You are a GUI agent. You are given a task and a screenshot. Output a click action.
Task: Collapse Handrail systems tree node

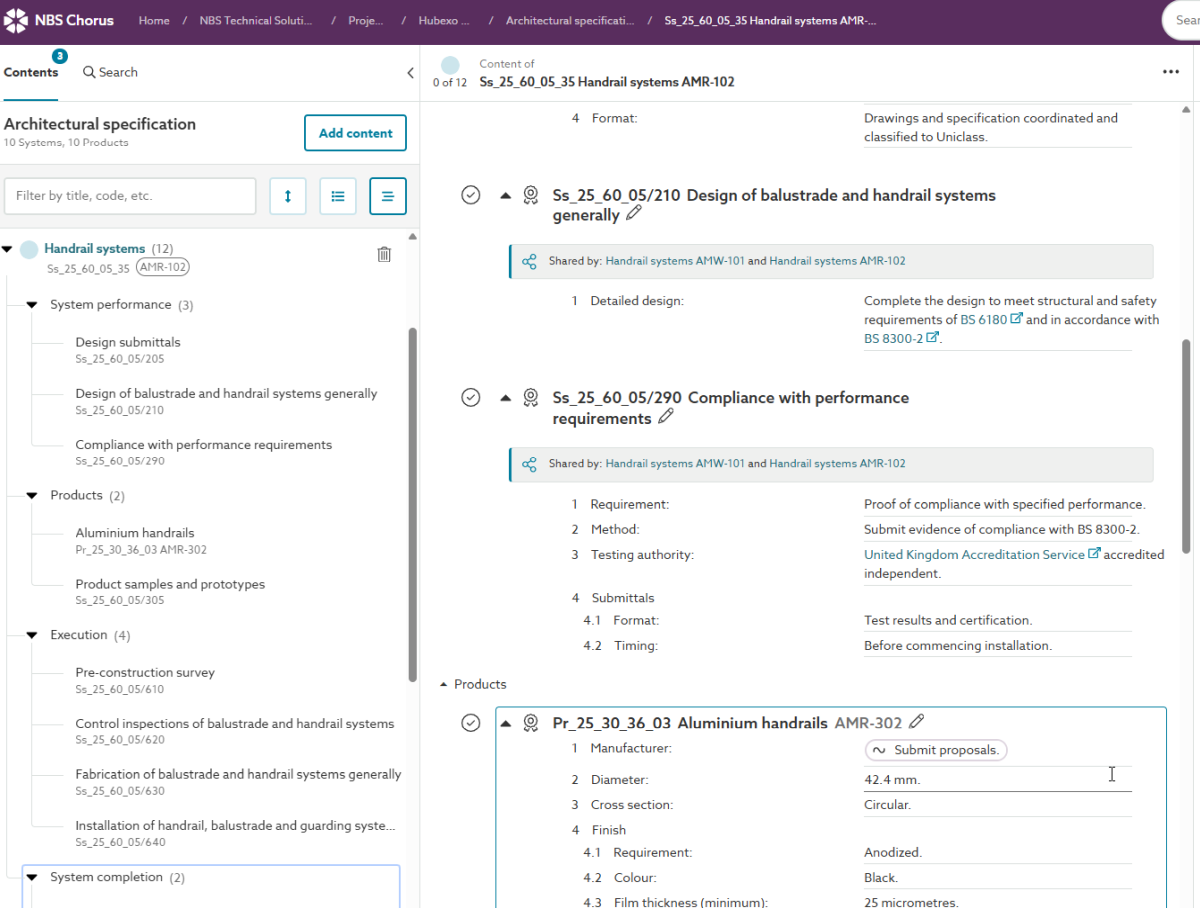click(8, 249)
